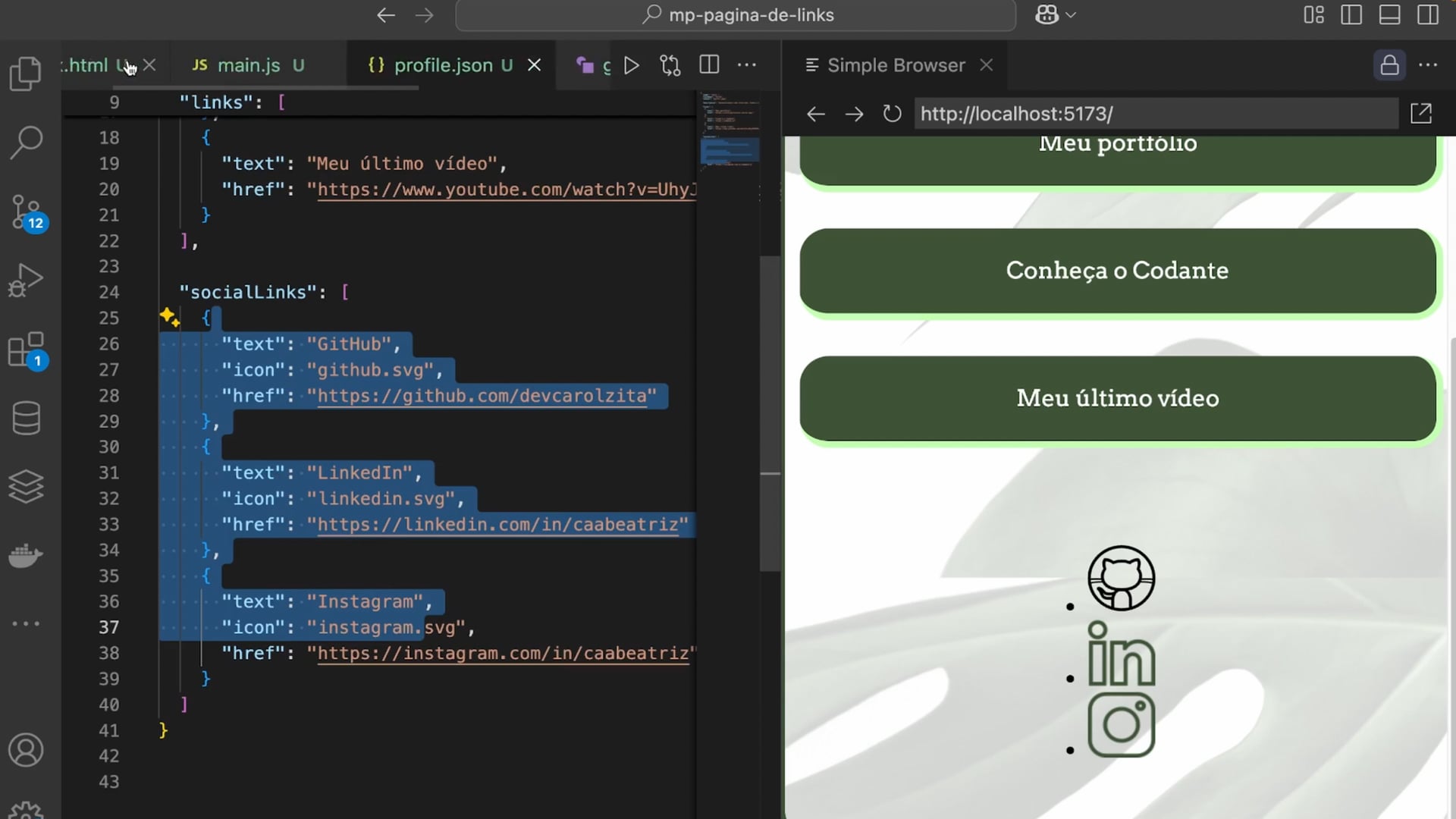This screenshot has height=819, width=1456.
Task: Open the Explorer view in activity bar
Action: (26, 74)
